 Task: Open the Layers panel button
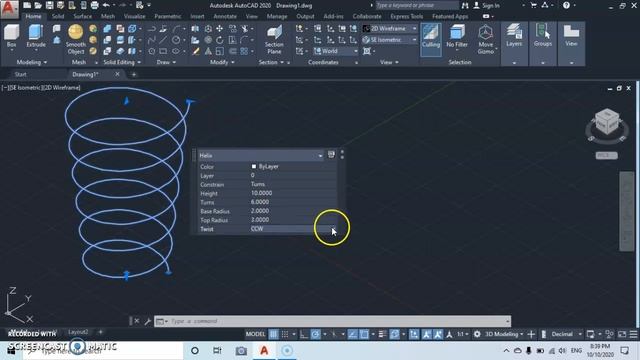click(514, 36)
